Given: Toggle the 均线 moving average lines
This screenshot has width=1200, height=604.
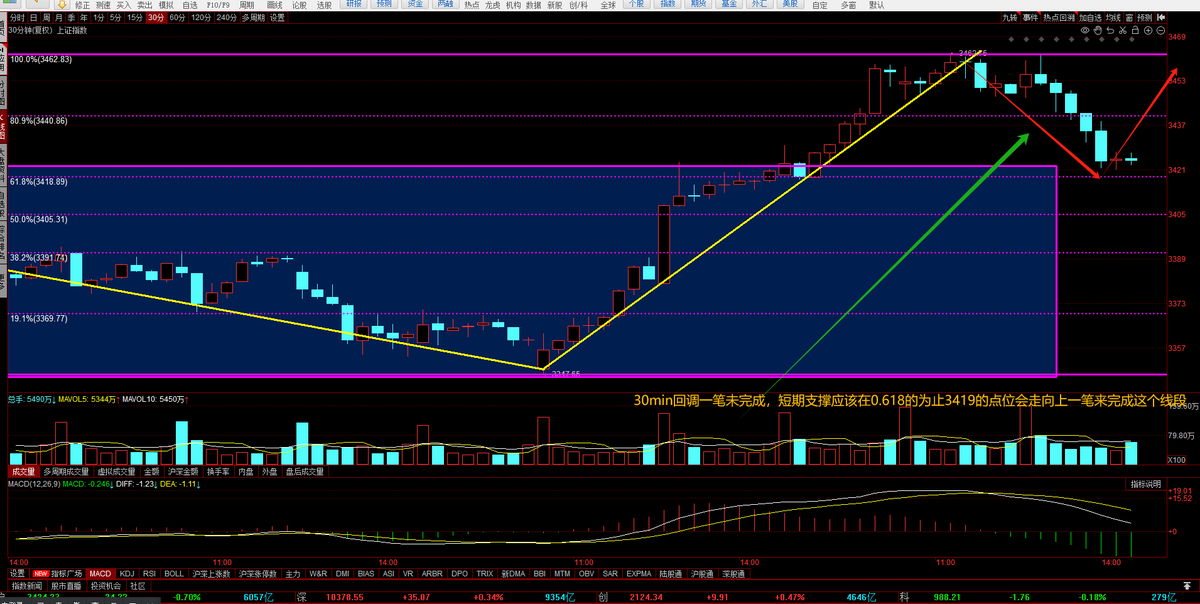Looking at the screenshot, I should coord(1113,18).
